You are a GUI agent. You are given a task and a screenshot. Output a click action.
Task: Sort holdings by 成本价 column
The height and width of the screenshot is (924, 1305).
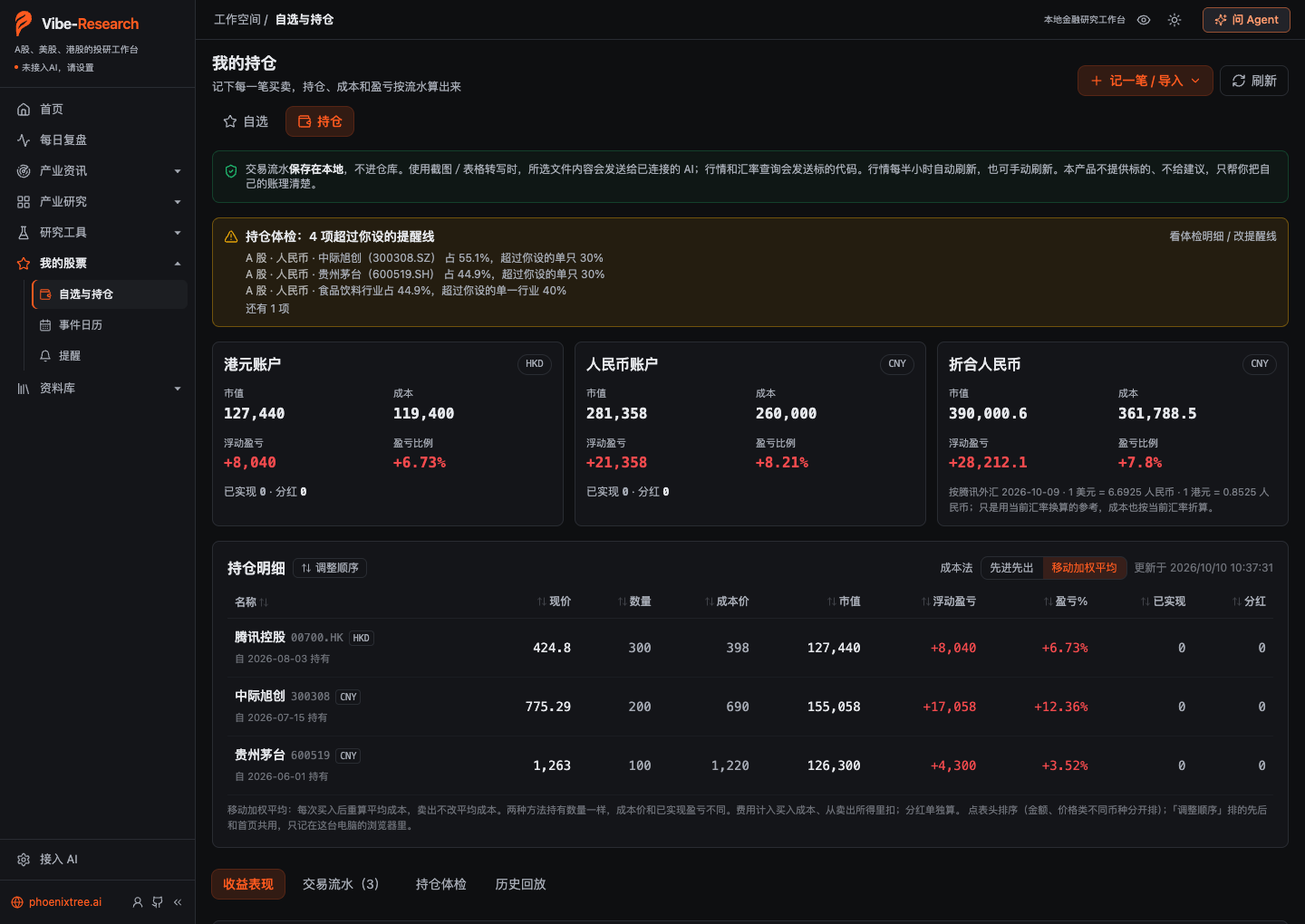point(727,602)
